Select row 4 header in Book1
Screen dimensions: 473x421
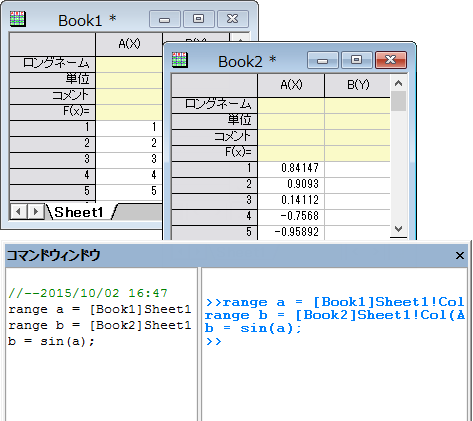click(x=52, y=176)
